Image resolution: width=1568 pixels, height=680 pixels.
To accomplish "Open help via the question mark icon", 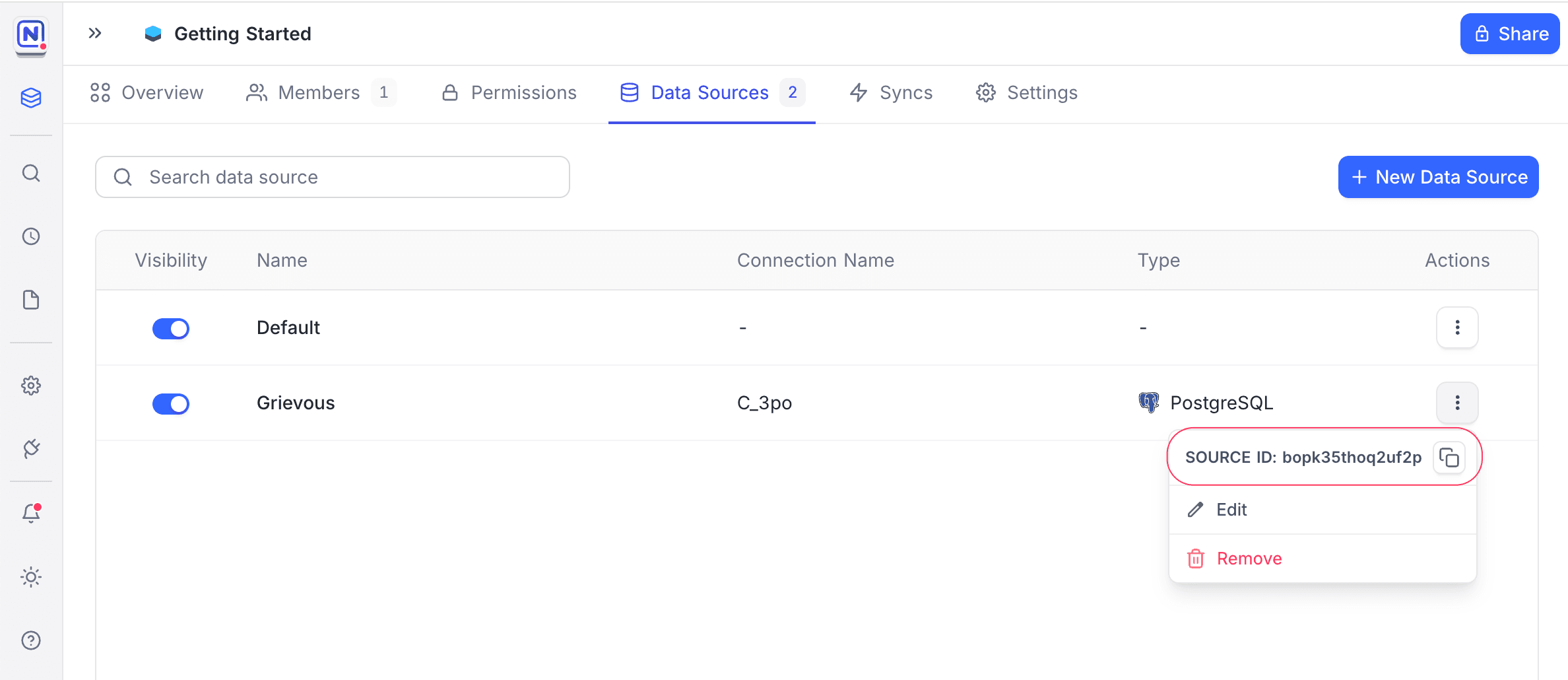I will pyautogui.click(x=31, y=640).
